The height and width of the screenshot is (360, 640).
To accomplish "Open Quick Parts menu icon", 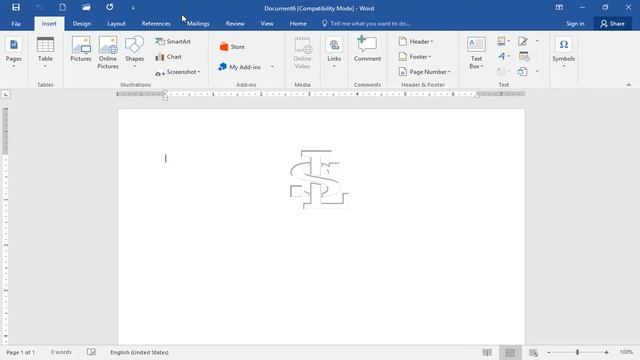I will (503, 41).
